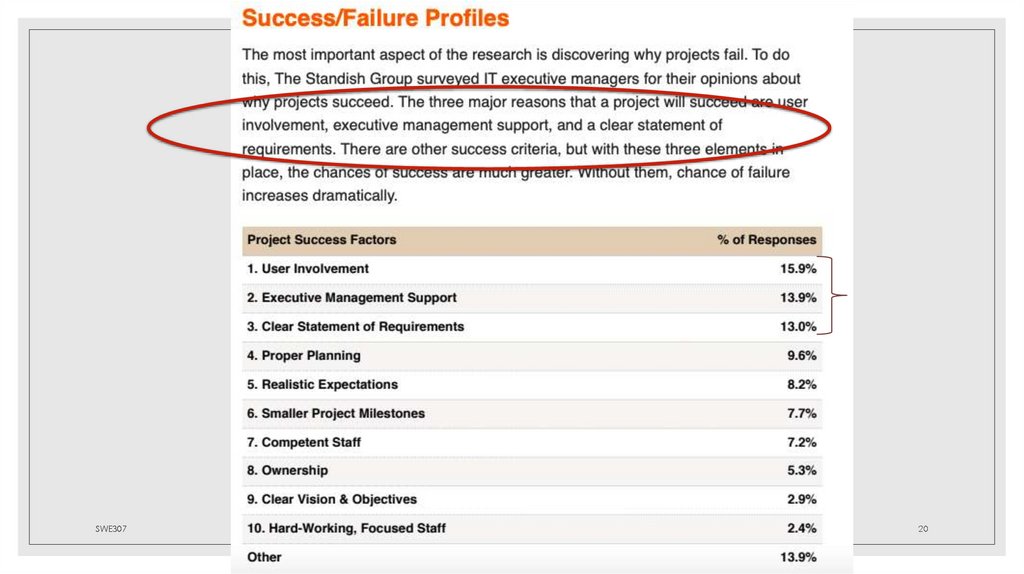This screenshot has width=1024, height=574.
Task: Click the "4. Proper Planning" row label
Action: point(304,356)
